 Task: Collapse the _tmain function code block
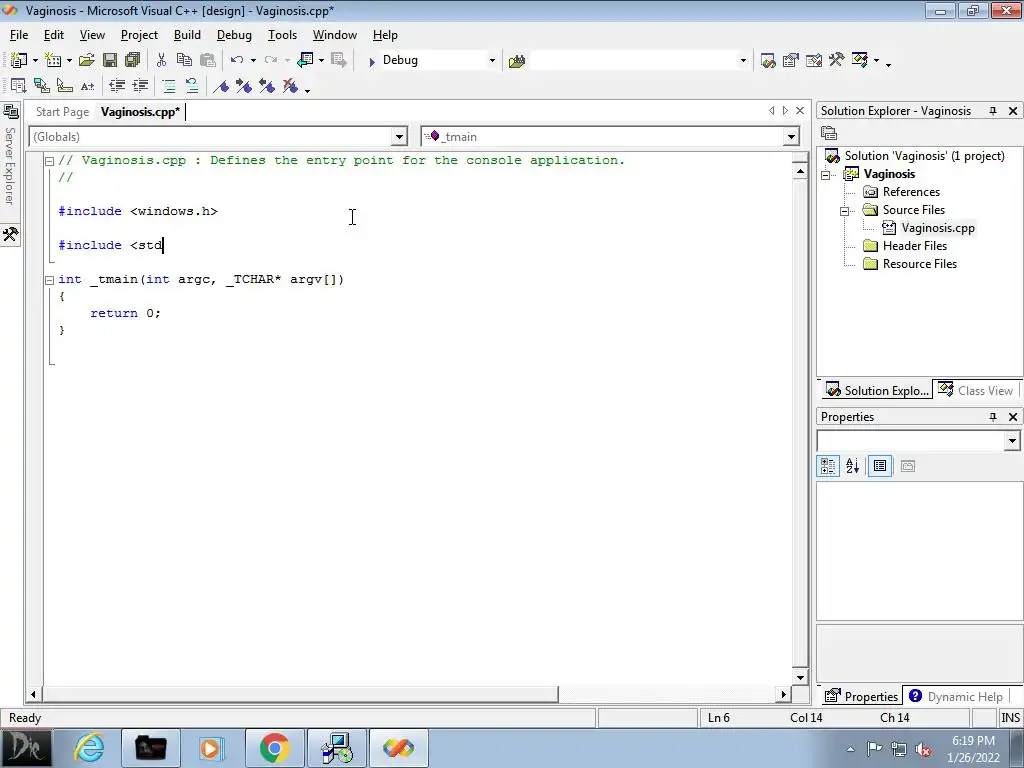tap(49, 280)
